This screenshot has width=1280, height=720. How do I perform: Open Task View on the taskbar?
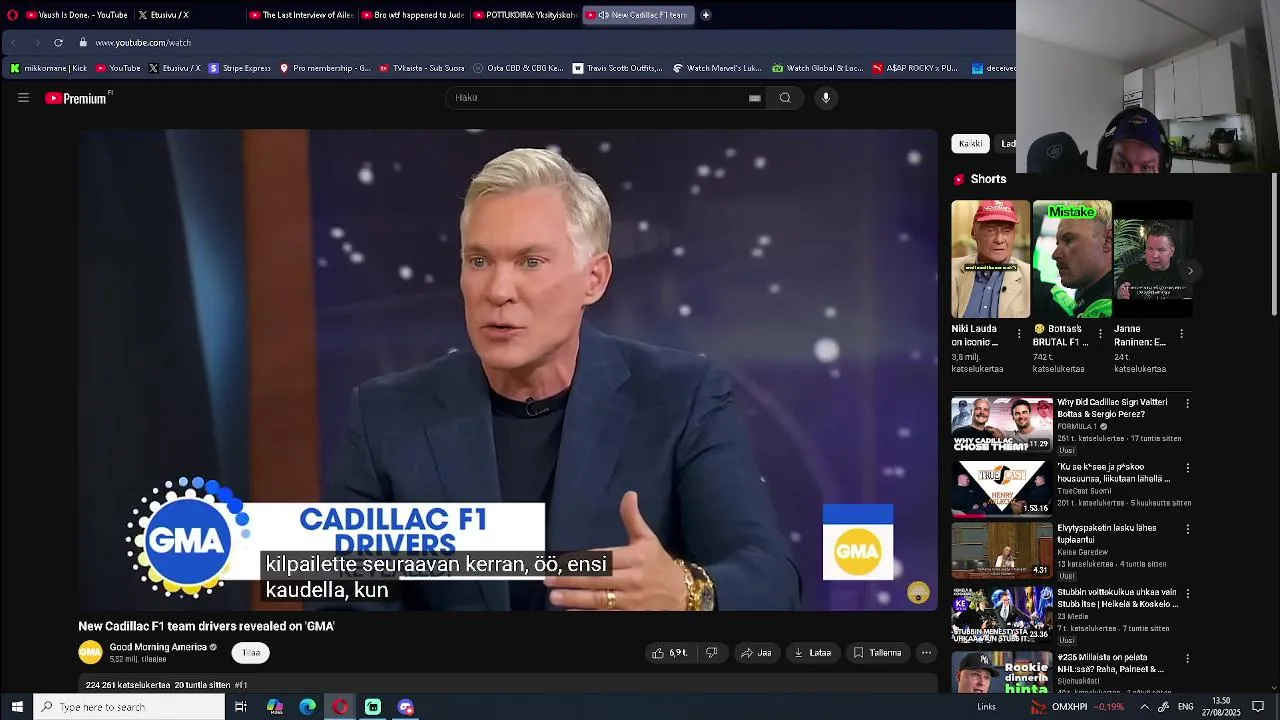pos(241,707)
